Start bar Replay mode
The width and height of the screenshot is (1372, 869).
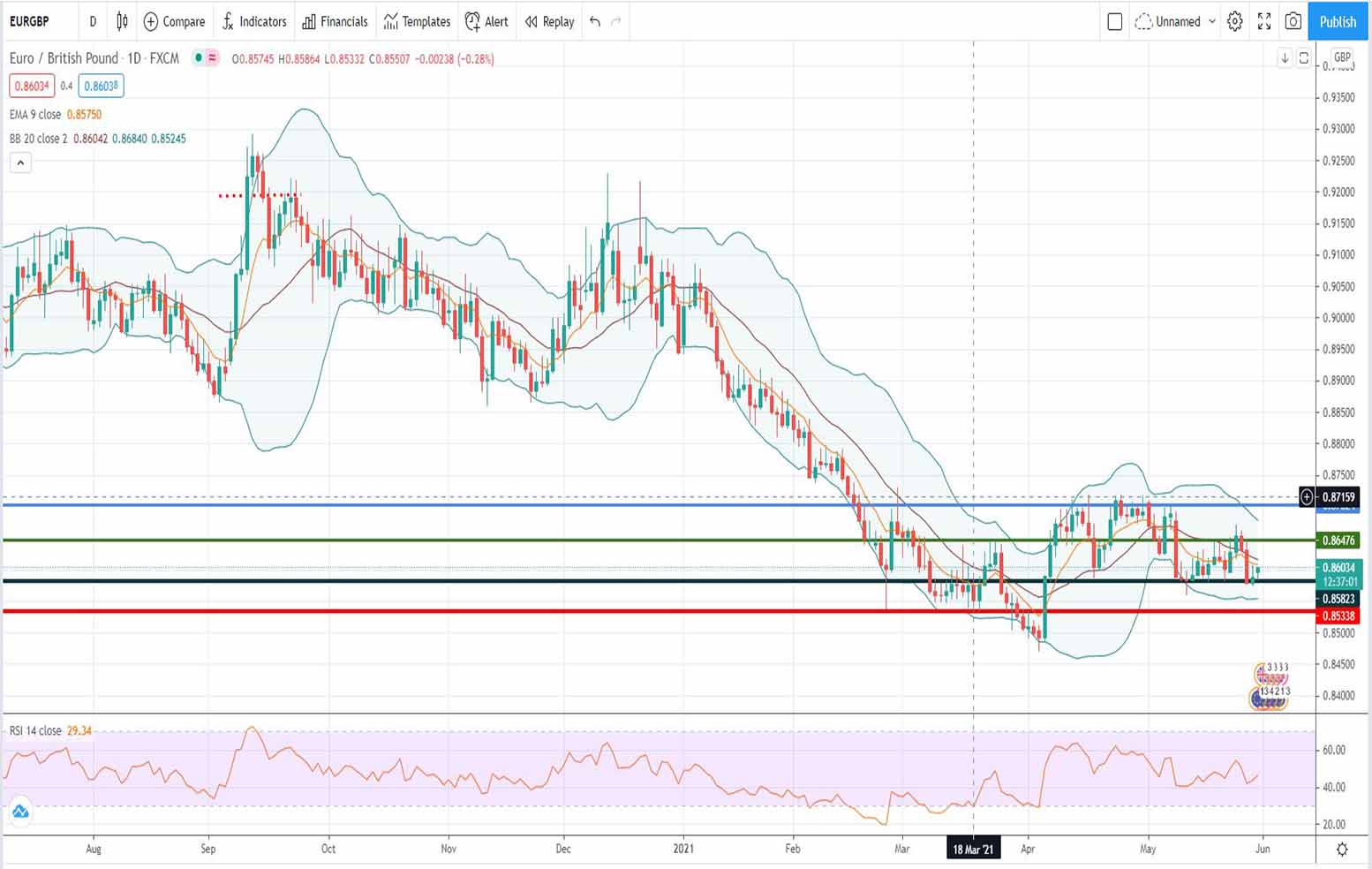tap(547, 22)
